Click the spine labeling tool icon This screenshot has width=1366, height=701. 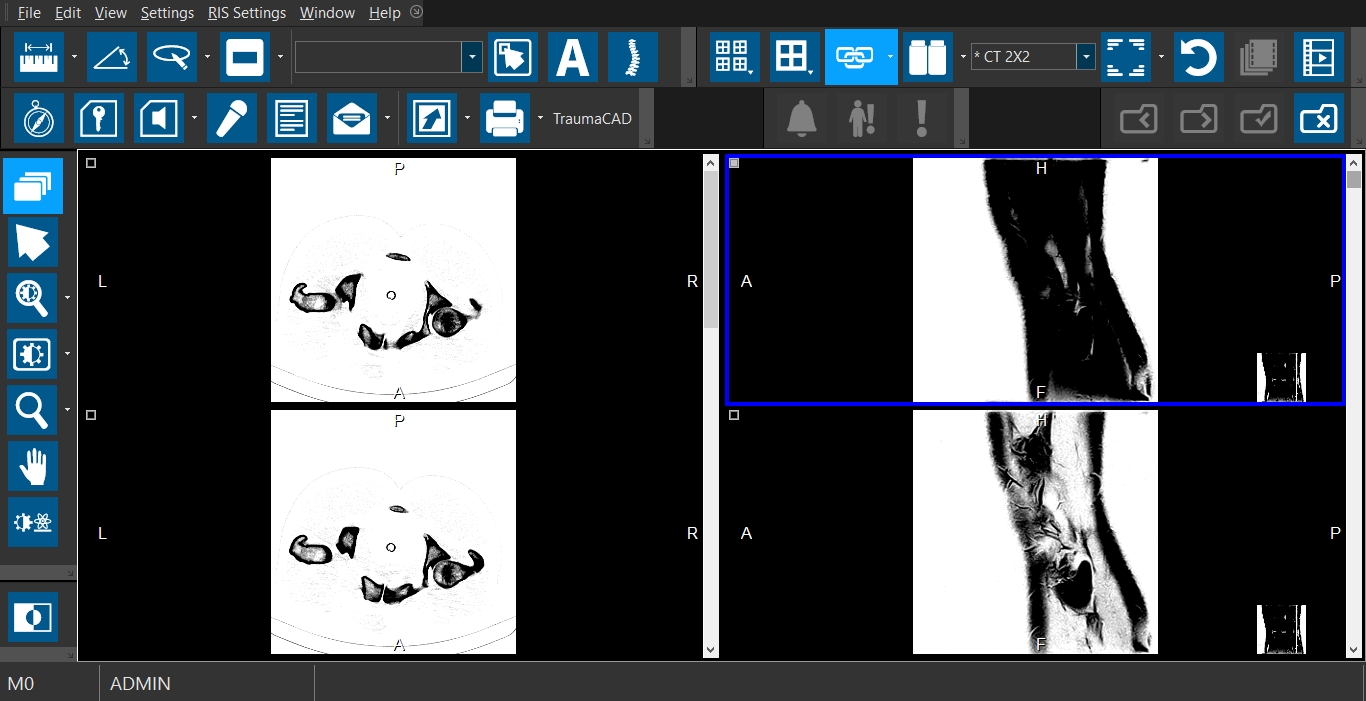point(632,57)
